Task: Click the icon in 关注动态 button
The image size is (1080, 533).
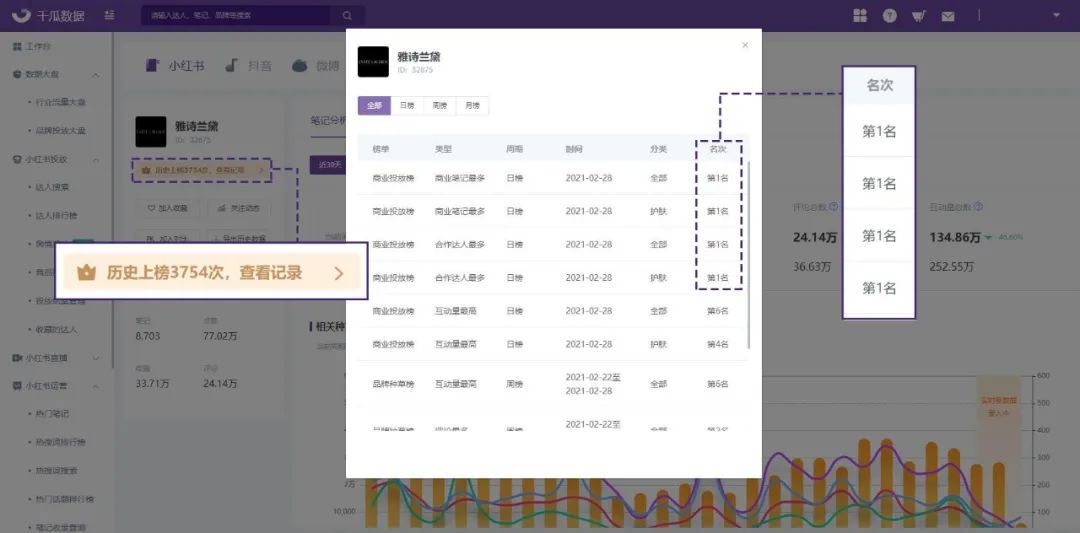Action: 220,207
